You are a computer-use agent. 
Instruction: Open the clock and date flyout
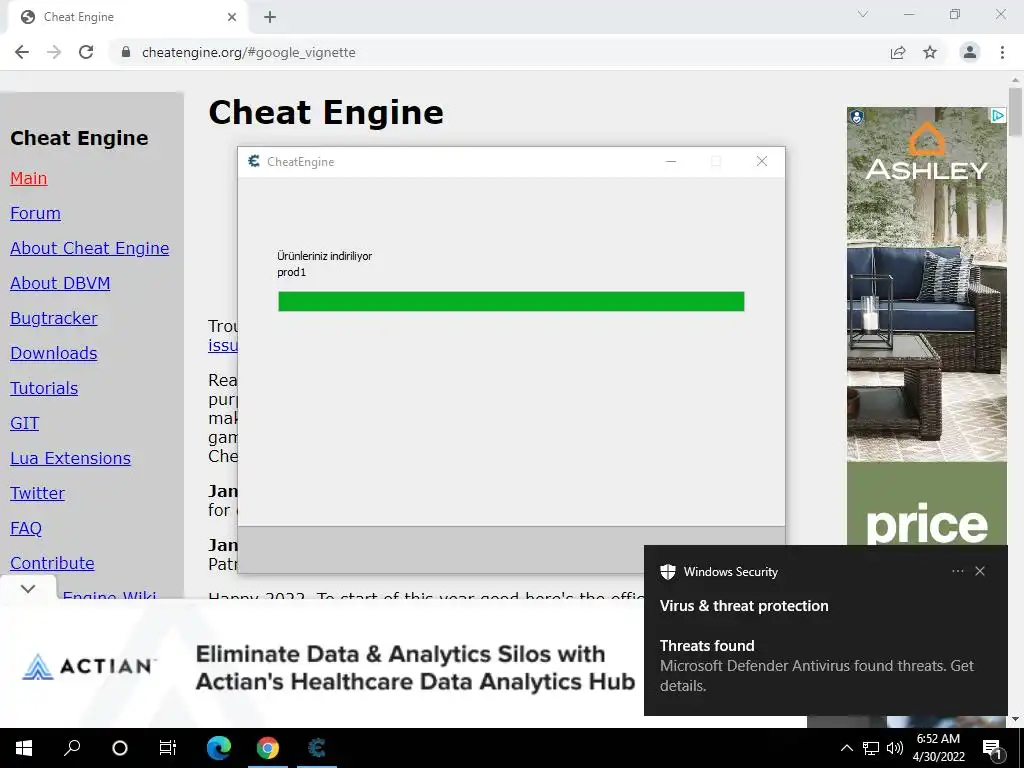(938, 748)
